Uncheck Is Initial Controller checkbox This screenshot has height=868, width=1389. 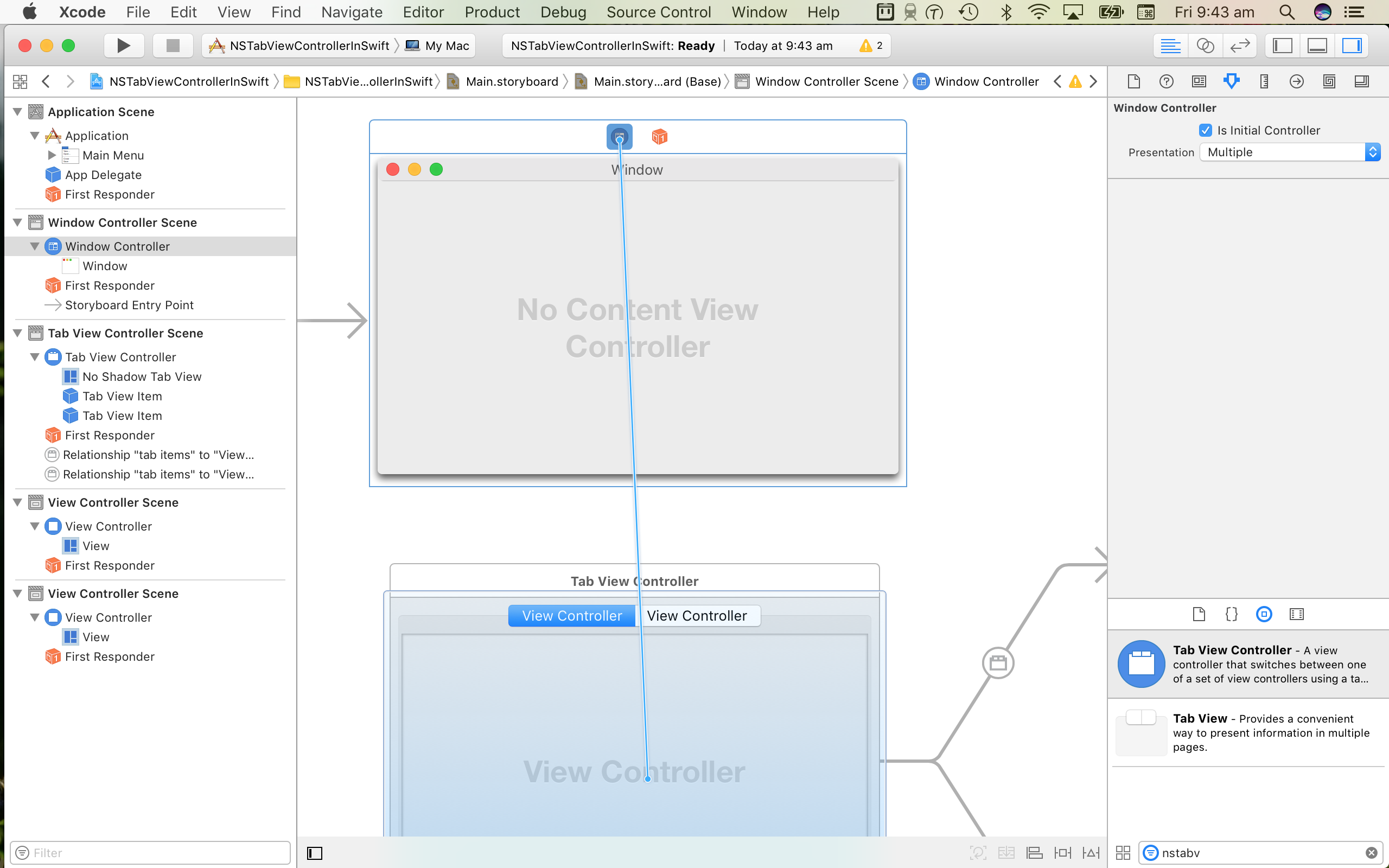(1205, 130)
